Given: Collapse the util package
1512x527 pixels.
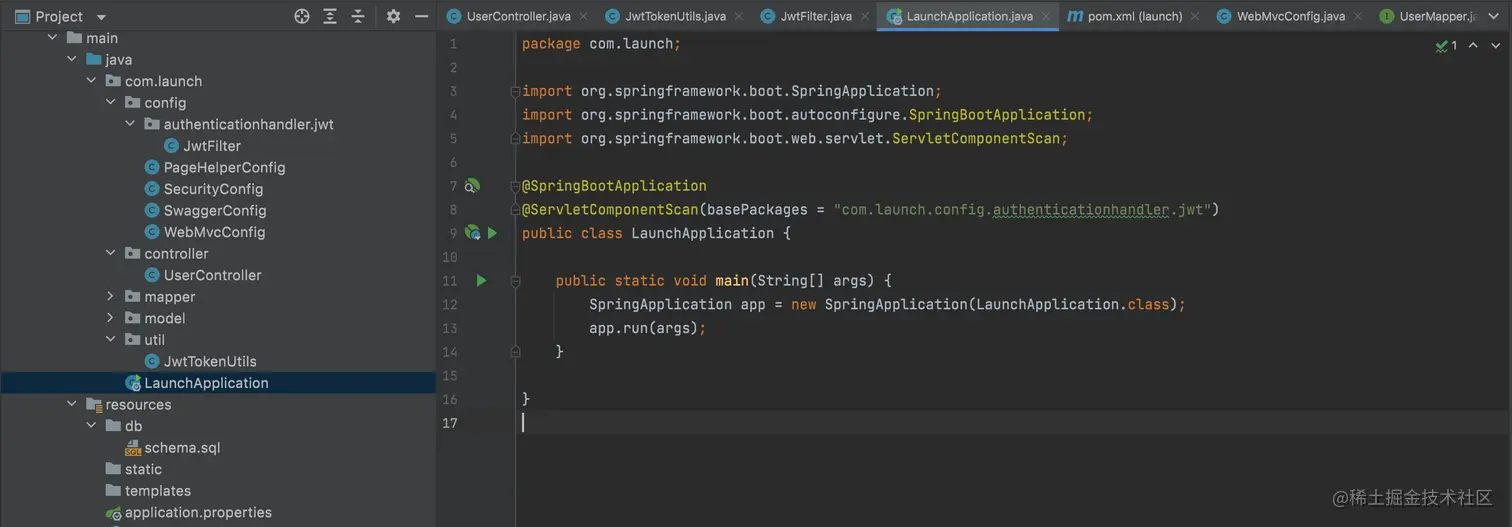Looking at the screenshot, I should [x=111, y=340].
